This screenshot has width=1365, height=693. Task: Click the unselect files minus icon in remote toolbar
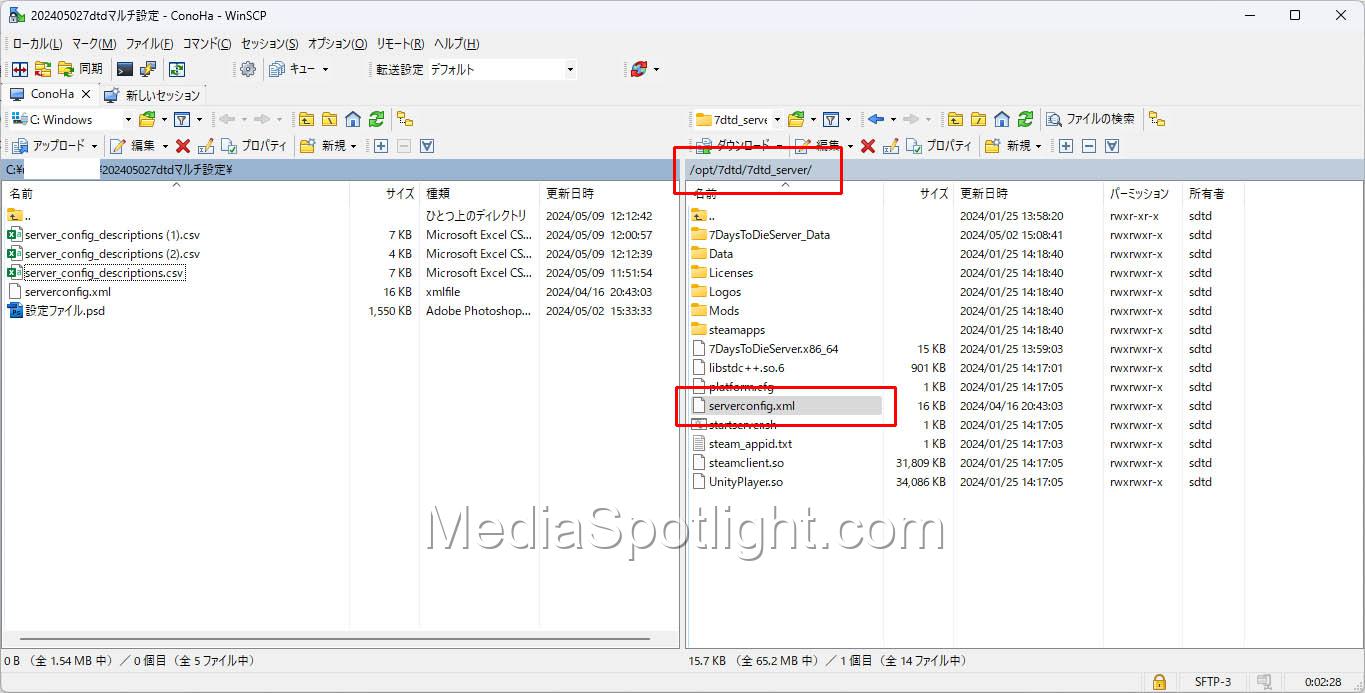coord(1089,146)
